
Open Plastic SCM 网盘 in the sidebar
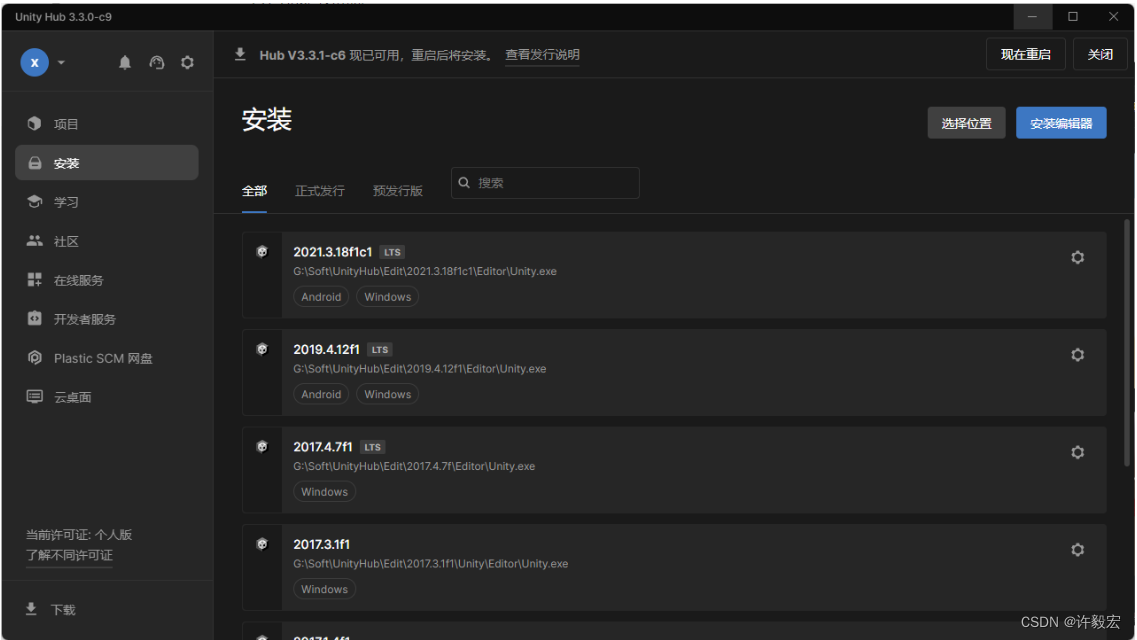click(x=107, y=358)
